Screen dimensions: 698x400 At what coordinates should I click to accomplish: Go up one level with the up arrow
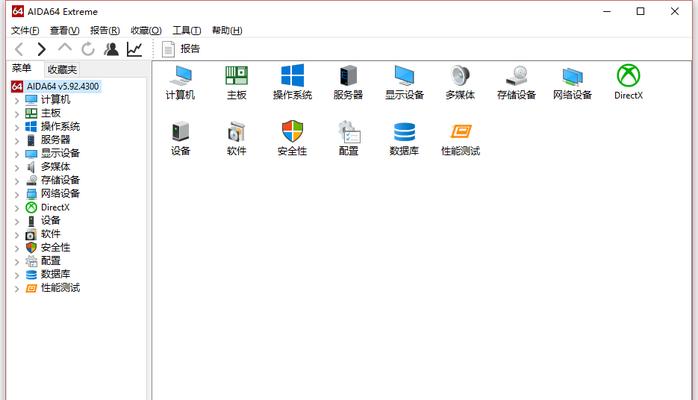(65, 48)
